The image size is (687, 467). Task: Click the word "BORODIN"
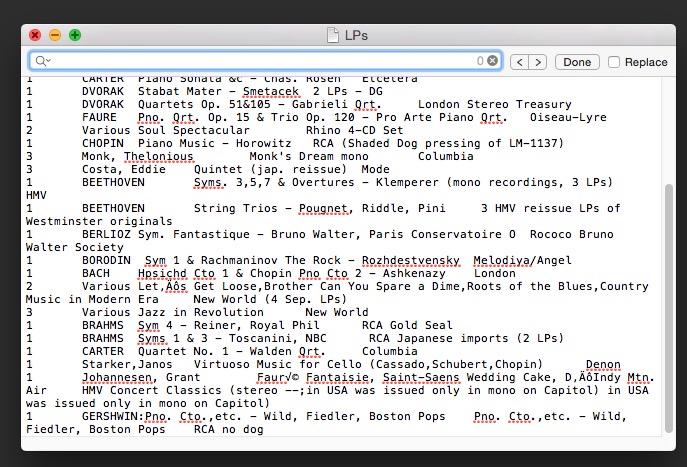(106, 260)
